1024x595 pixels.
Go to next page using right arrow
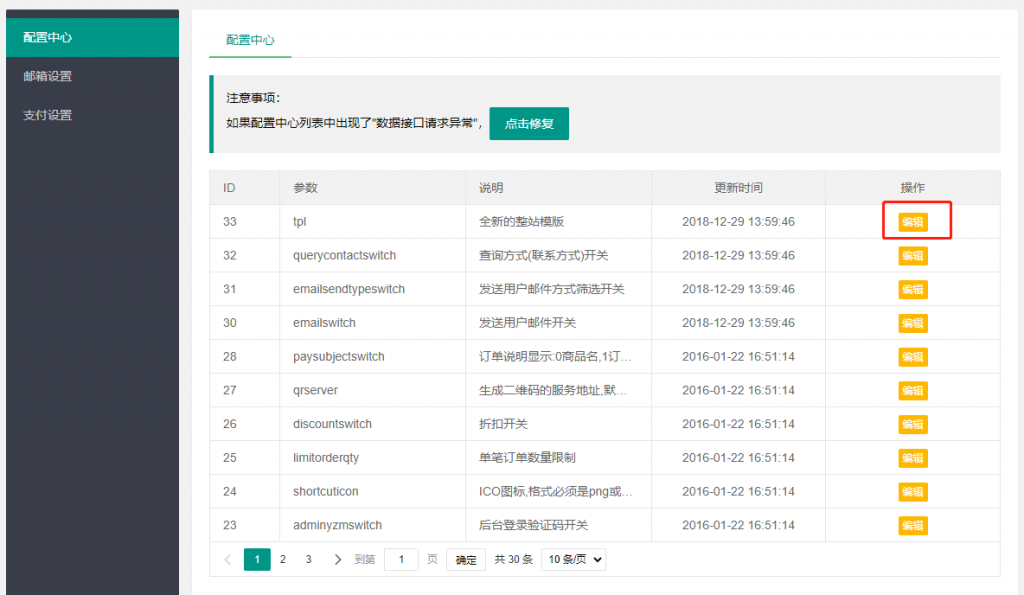[x=337, y=560]
